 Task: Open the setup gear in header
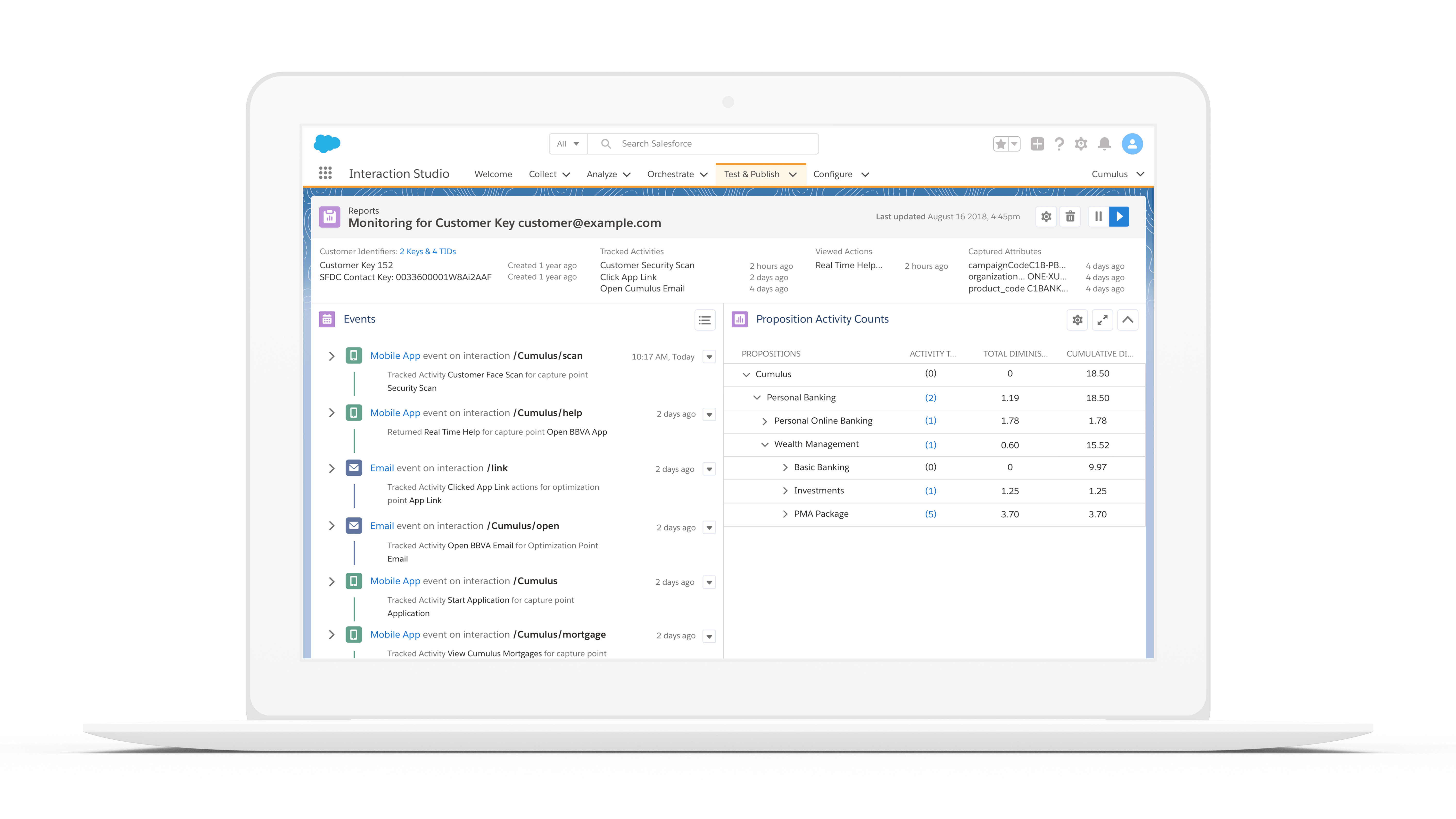click(x=1081, y=144)
